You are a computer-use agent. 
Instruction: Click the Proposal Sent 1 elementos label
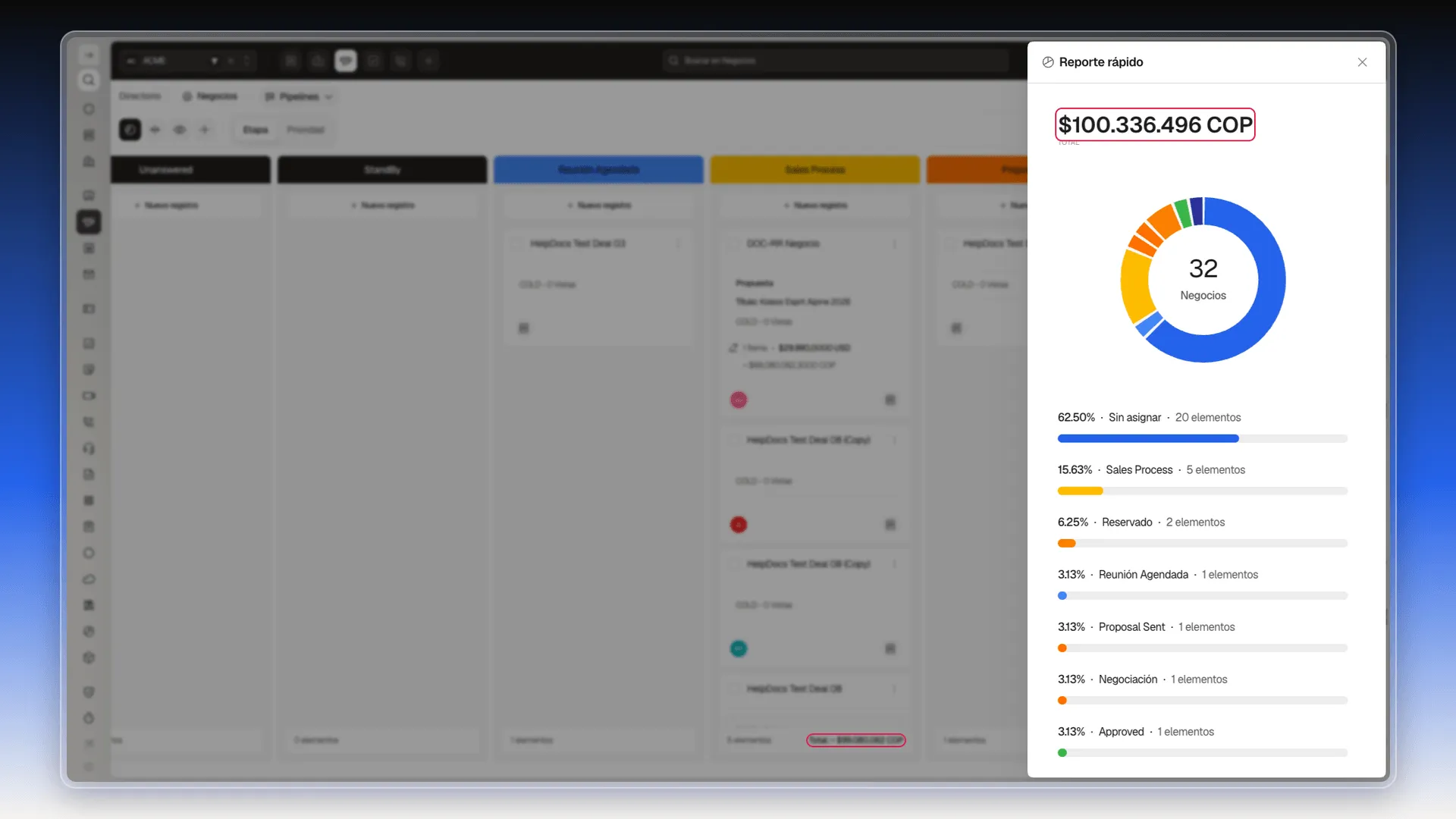pyautogui.click(x=1146, y=627)
